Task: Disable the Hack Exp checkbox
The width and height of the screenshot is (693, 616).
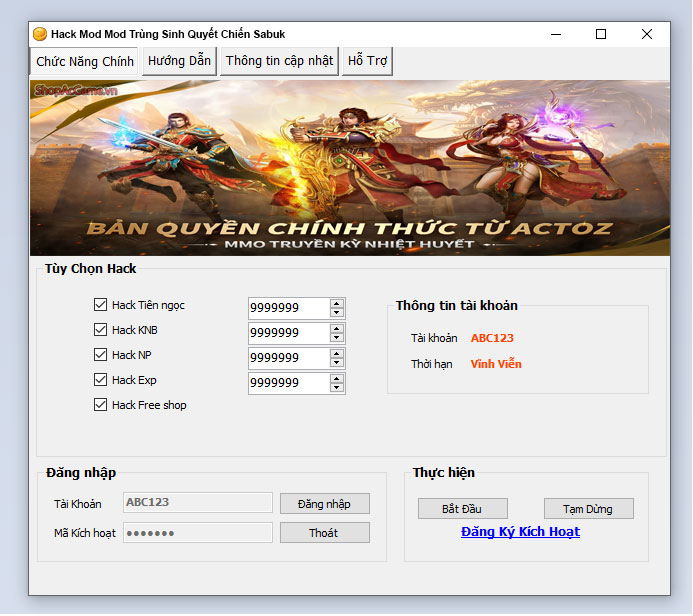Action: (100, 380)
